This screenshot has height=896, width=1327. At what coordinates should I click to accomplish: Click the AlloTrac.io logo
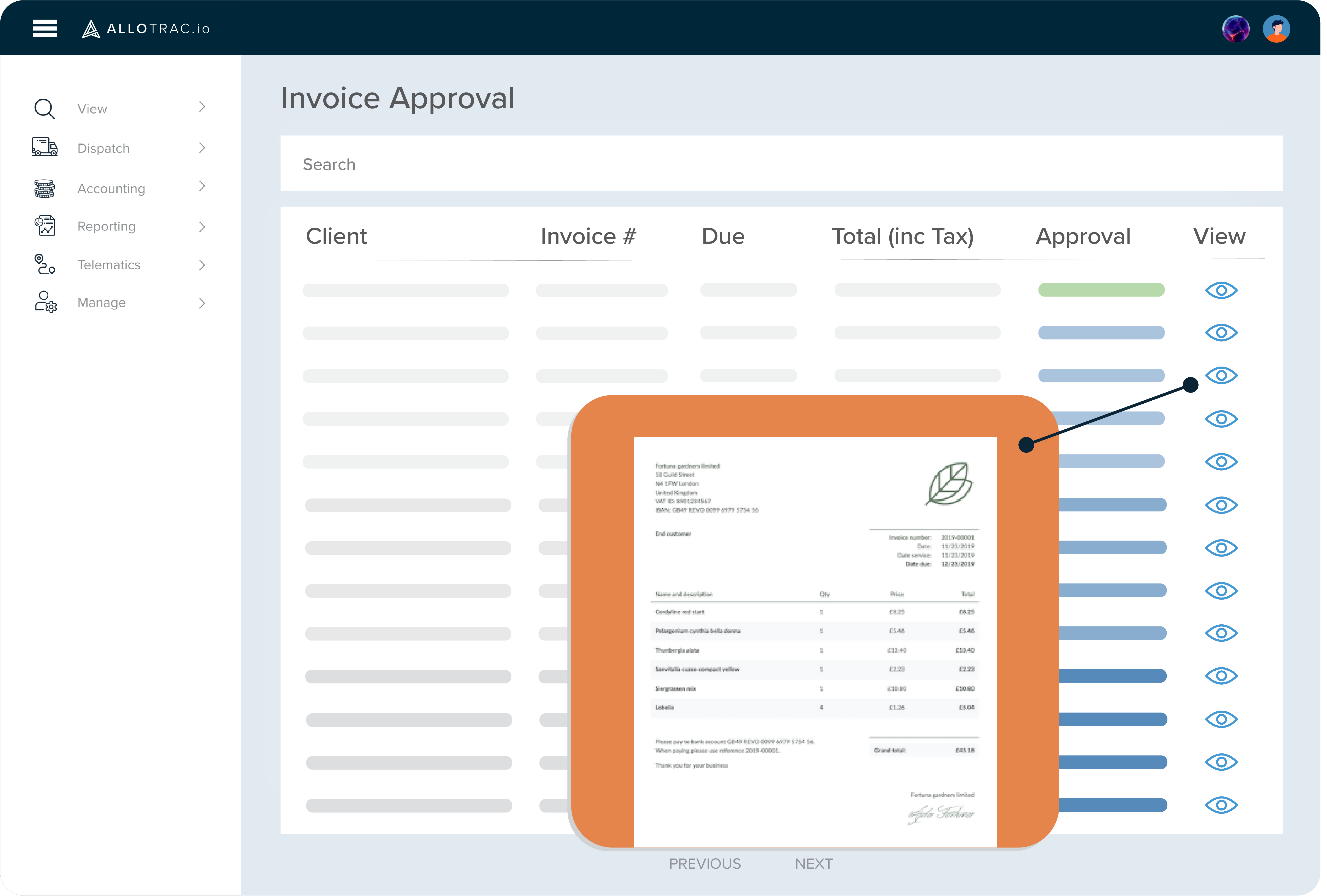point(146,29)
